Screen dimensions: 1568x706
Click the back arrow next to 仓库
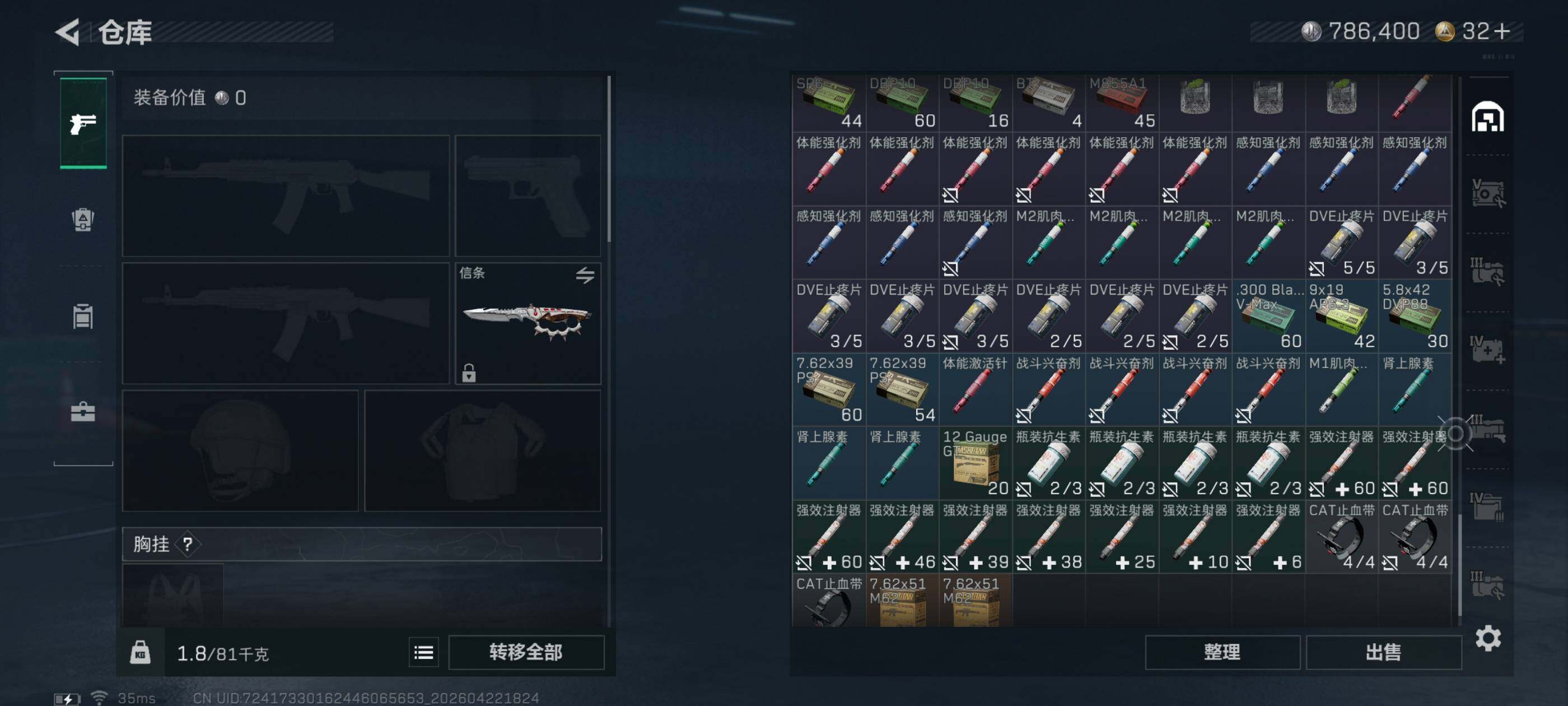click(68, 32)
